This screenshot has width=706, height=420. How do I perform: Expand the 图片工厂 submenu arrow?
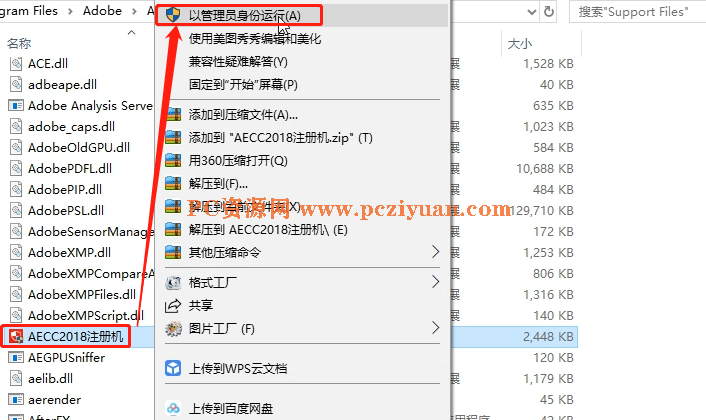(435, 328)
